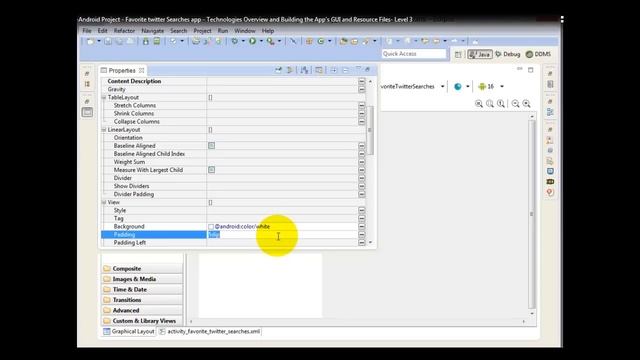Open browse button for Style row
This screenshot has height=360, width=640.
(362, 210)
